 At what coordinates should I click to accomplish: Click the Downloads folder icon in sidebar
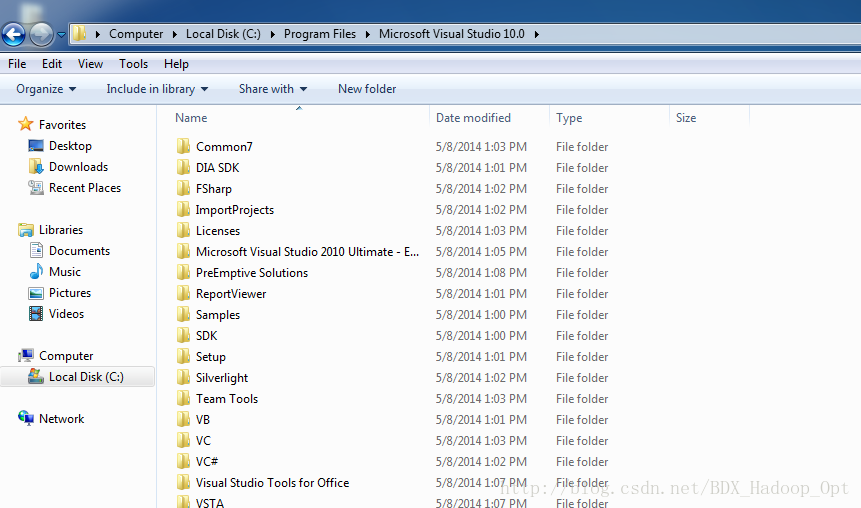(x=36, y=166)
